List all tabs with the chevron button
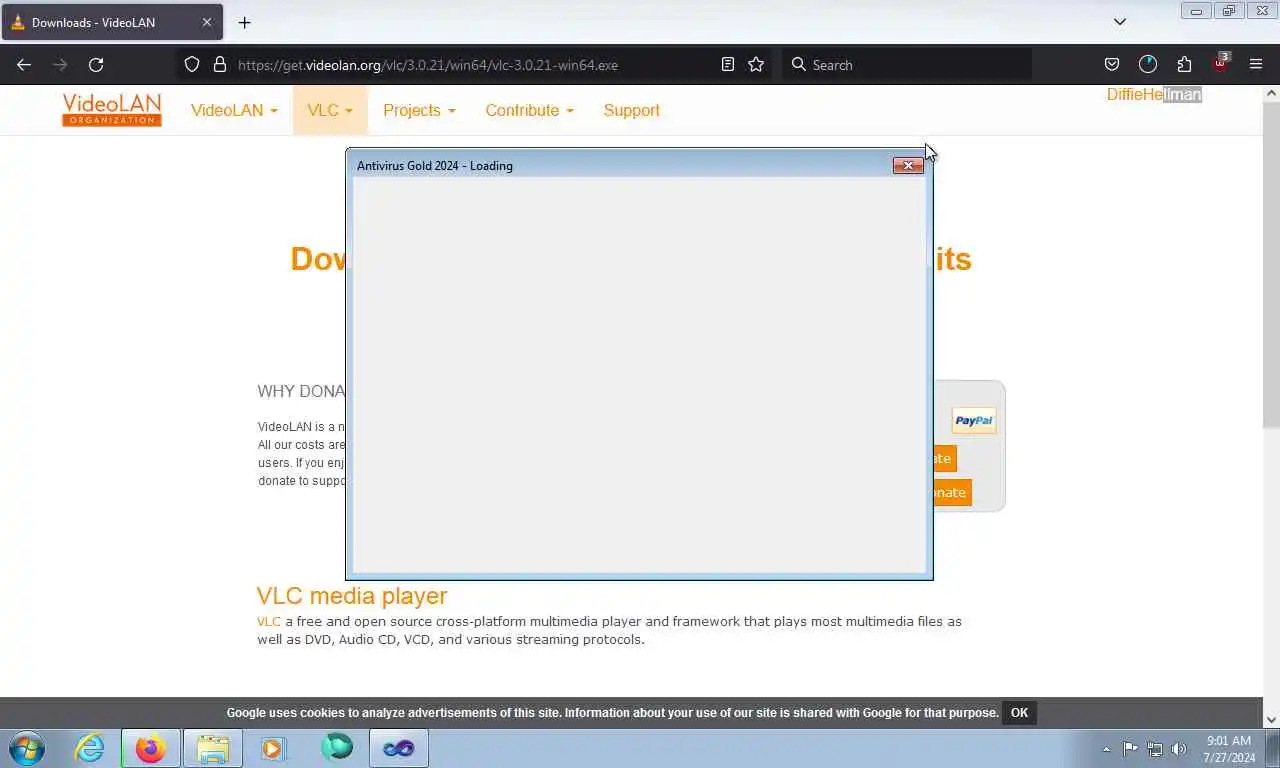Screen dimensions: 1280x768 click(1120, 22)
